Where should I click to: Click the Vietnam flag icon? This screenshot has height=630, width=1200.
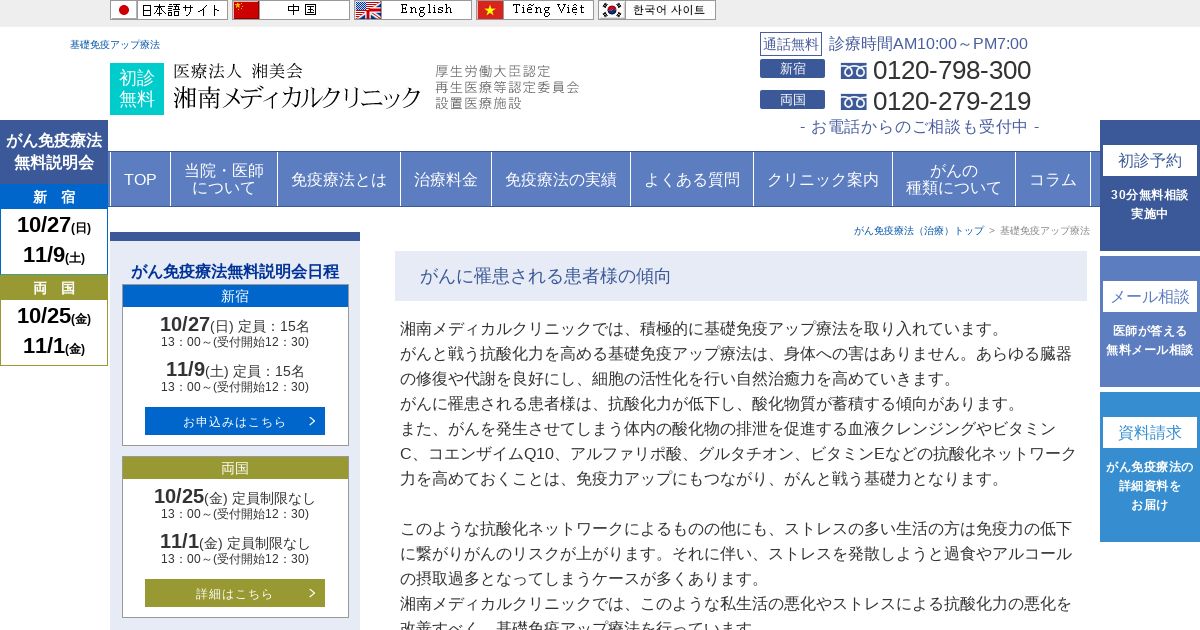(490, 10)
